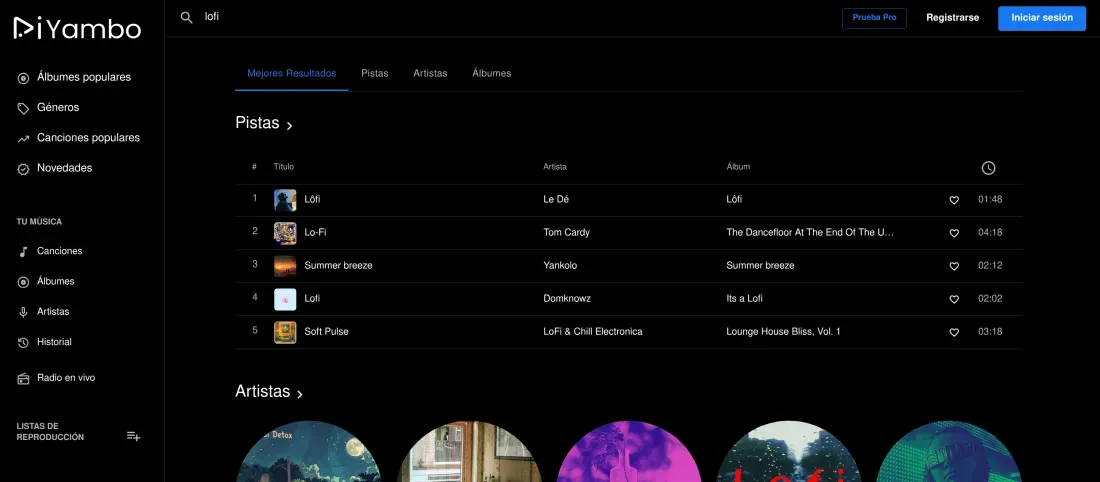
Task: Select the Mejores Resultados tab
Action: 292,73
